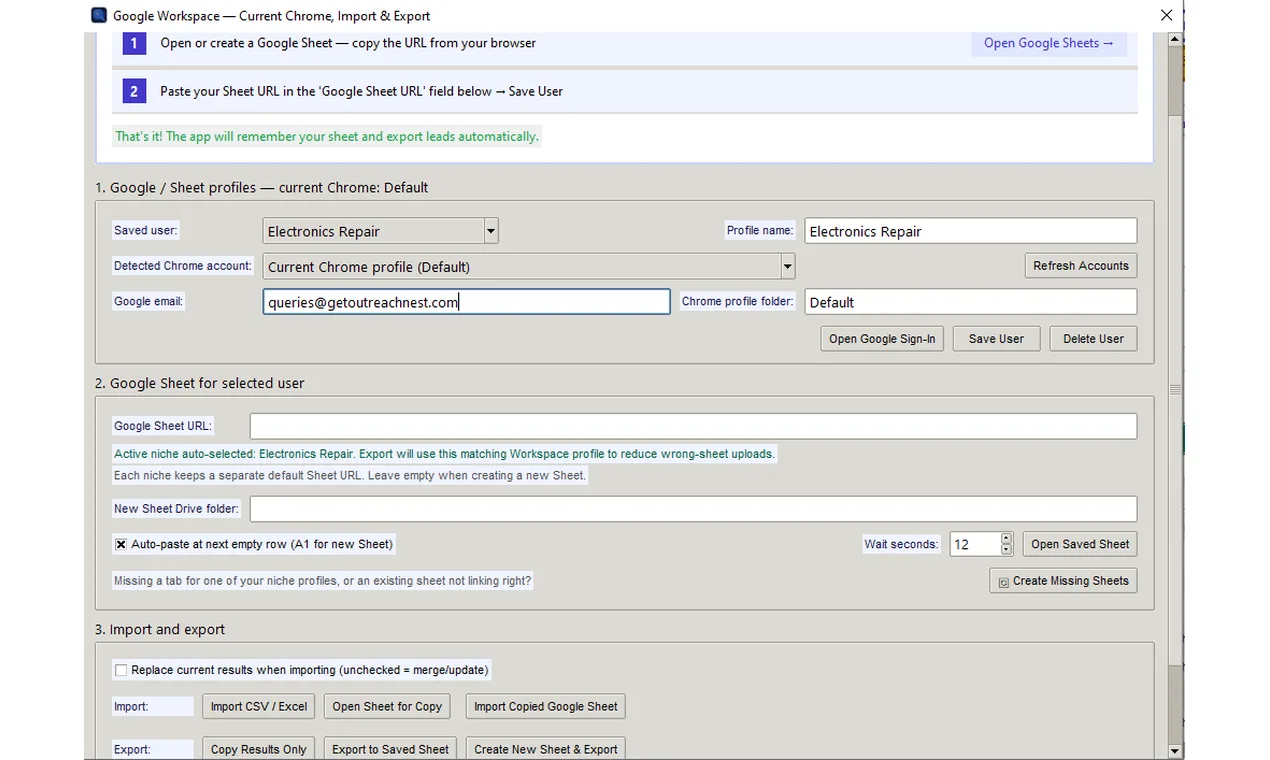Click Import CSV / Excel button

[x=259, y=706]
